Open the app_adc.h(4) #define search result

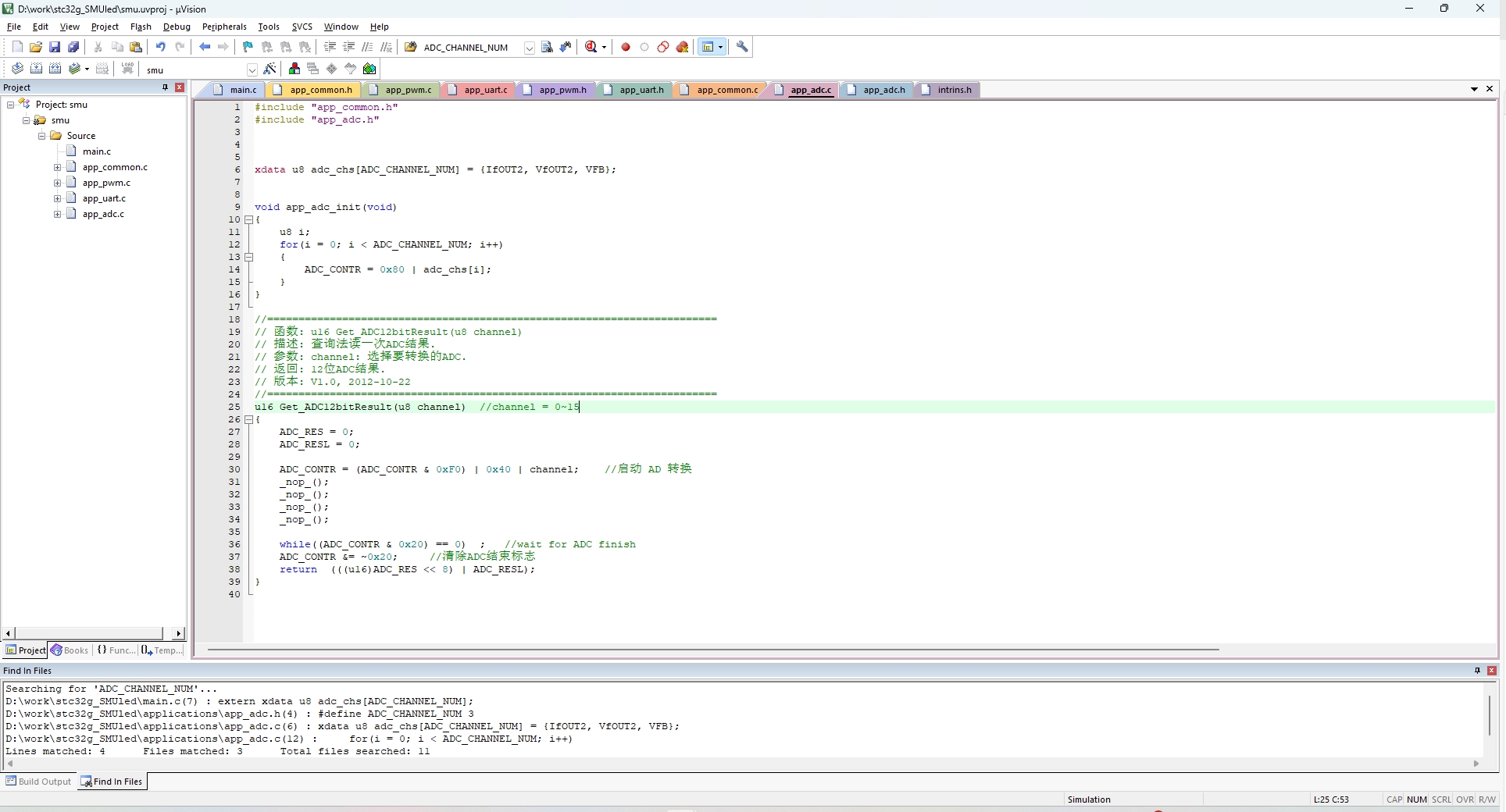point(239,714)
